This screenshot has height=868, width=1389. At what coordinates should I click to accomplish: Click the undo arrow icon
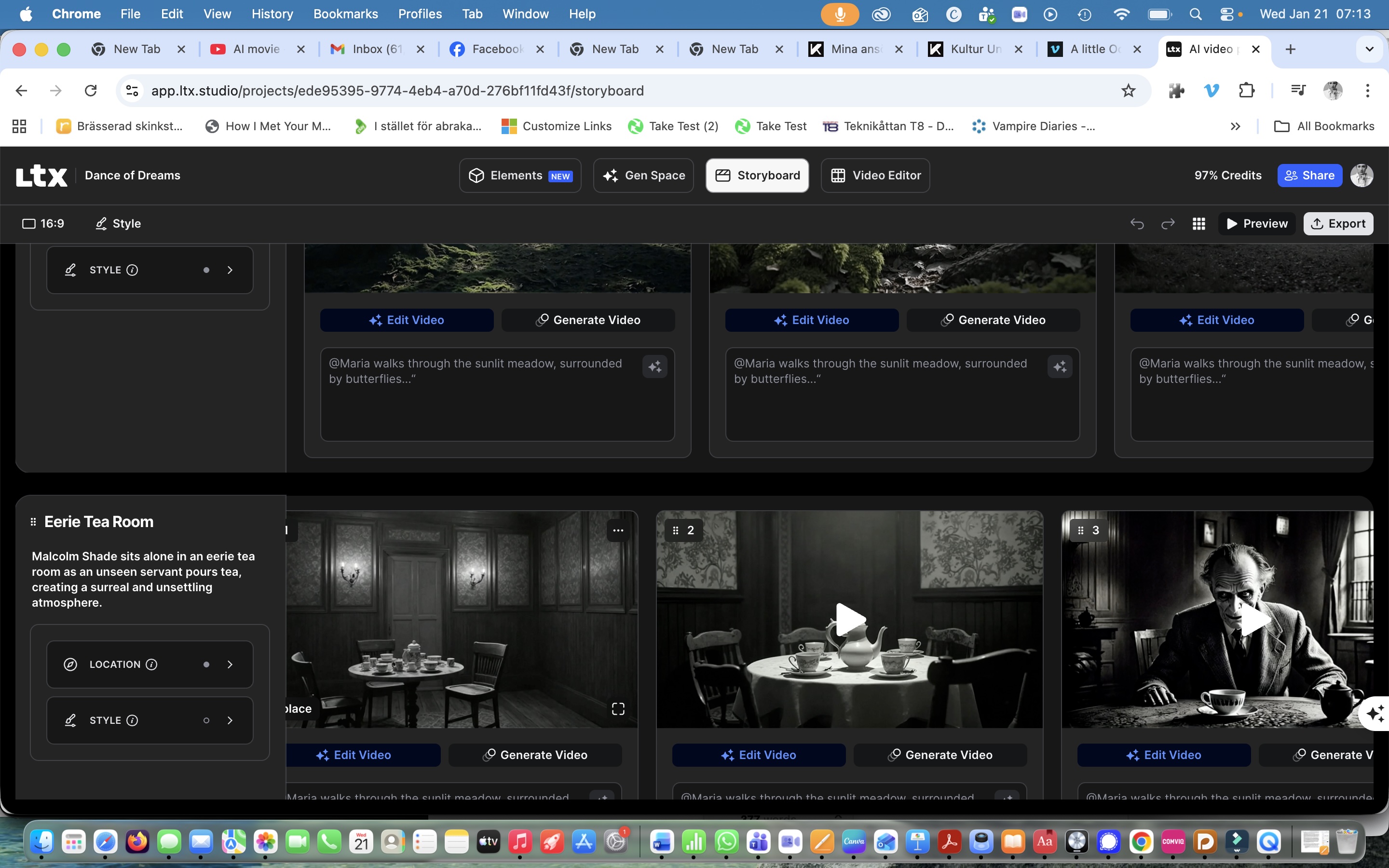1137,224
